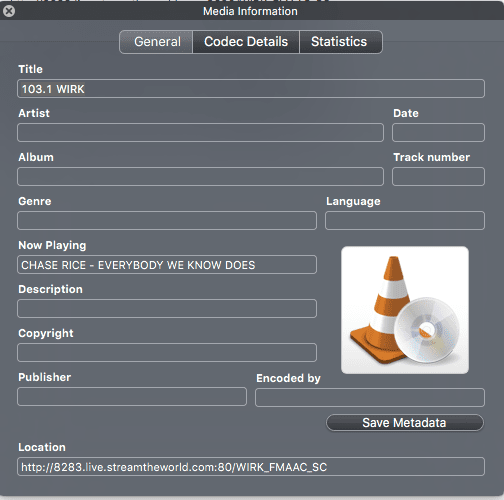The image size is (504, 500).
Task: Close the Media Information window
Action: (x=9, y=11)
